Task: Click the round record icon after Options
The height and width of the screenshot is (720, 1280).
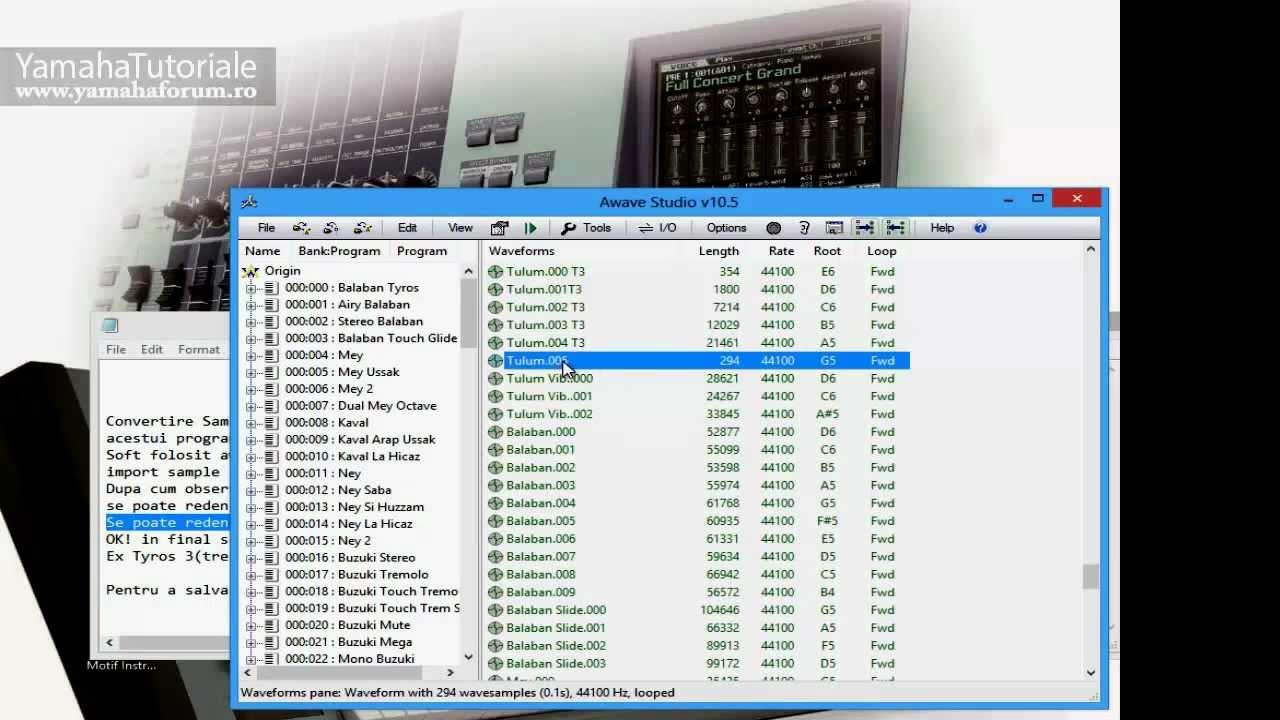Action: pyautogui.click(x=773, y=228)
